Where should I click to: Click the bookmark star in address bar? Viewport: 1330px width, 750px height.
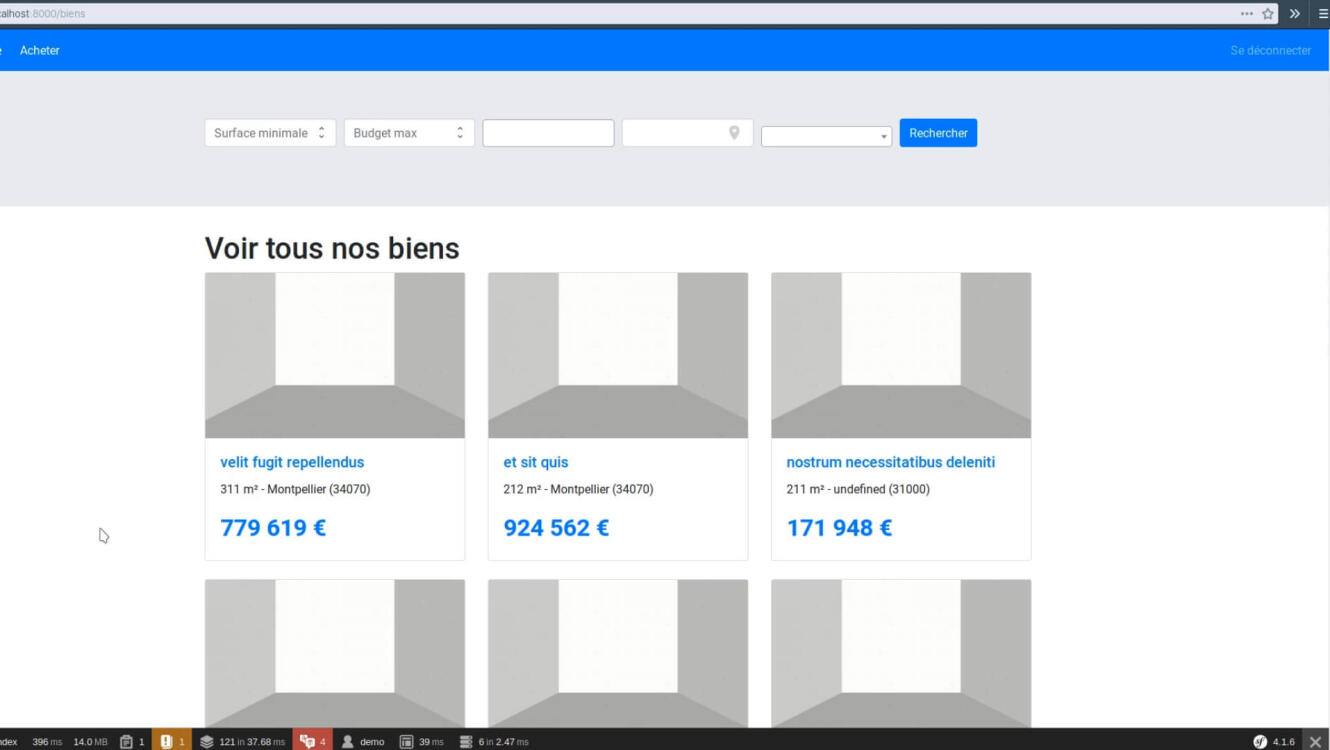pos(1268,14)
